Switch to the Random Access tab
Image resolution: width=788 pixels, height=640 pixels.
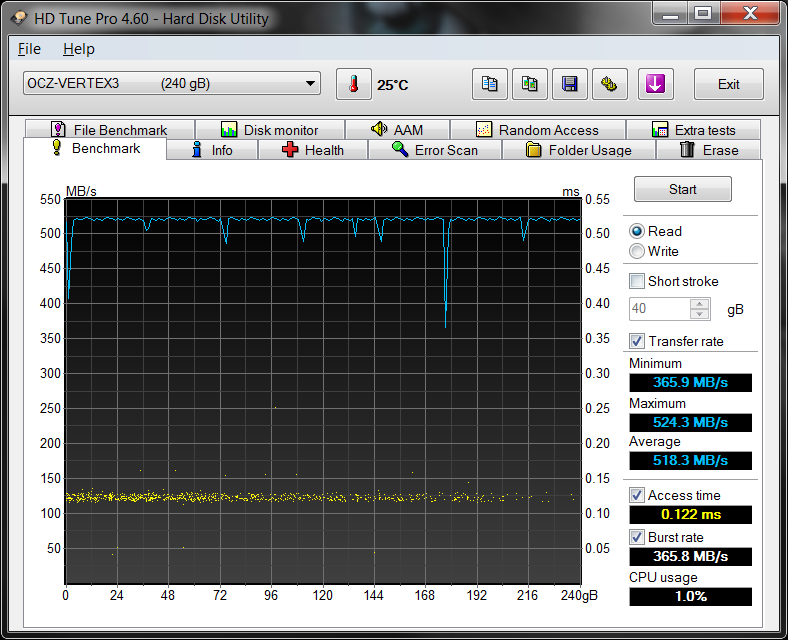point(537,130)
